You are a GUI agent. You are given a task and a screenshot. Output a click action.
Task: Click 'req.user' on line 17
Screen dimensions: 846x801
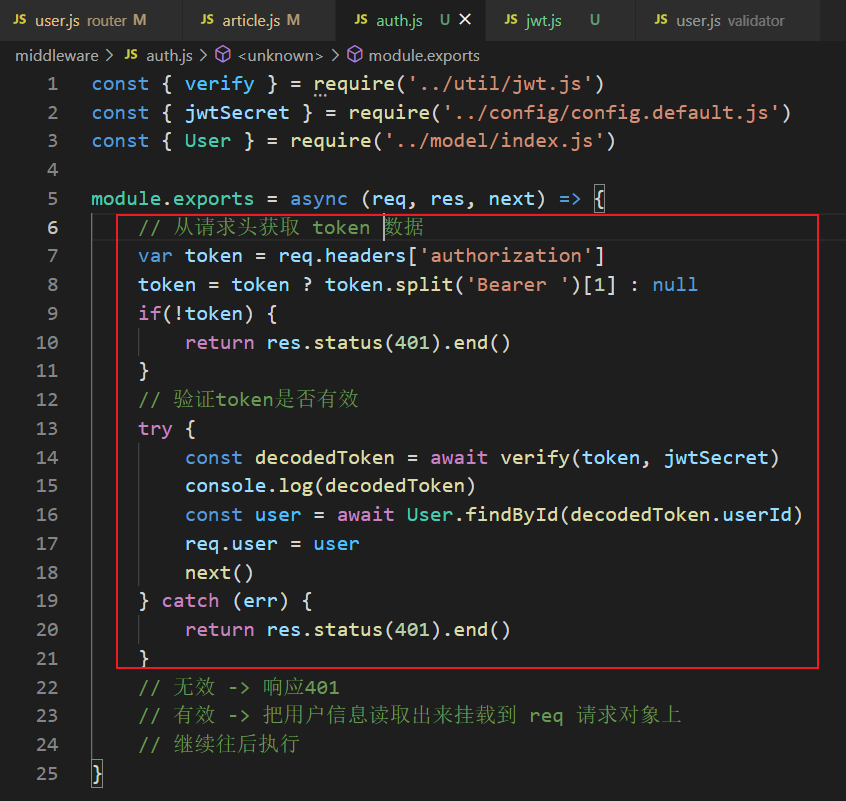coord(231,544)
